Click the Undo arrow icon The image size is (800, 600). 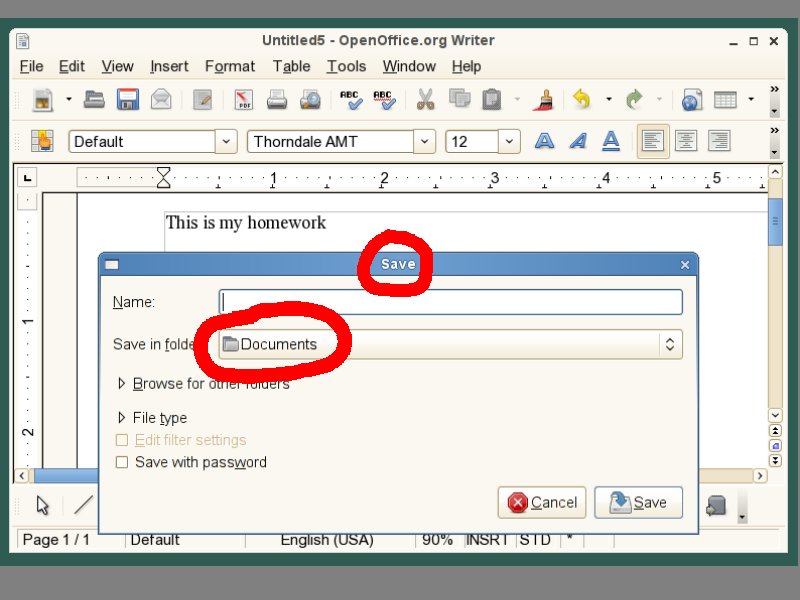[581, 99]
